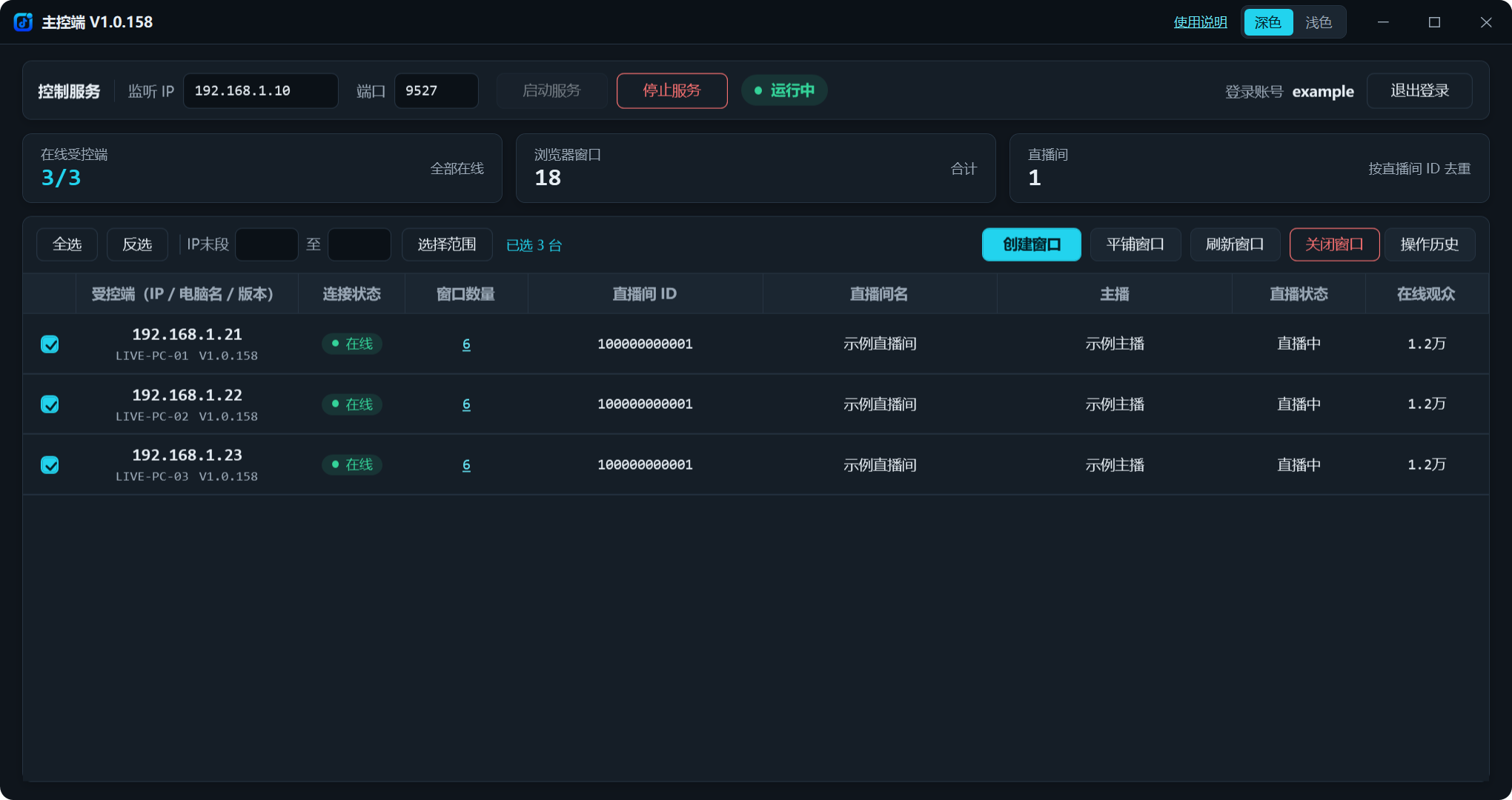The height and width of the screenshot is (800, 1512).
Task: Open window count link 6 for LIVE-PC-01
Action: tap(466, 344)
